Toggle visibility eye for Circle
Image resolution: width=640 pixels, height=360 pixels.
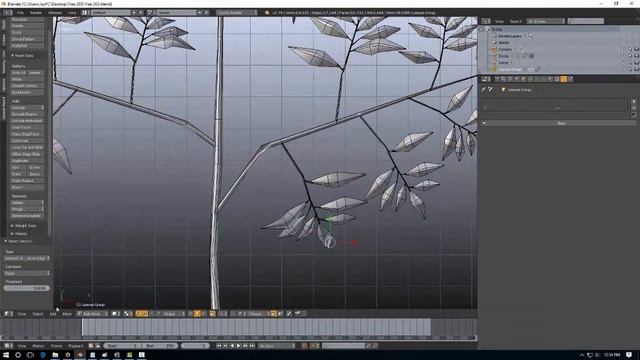[x=623, y=56]
